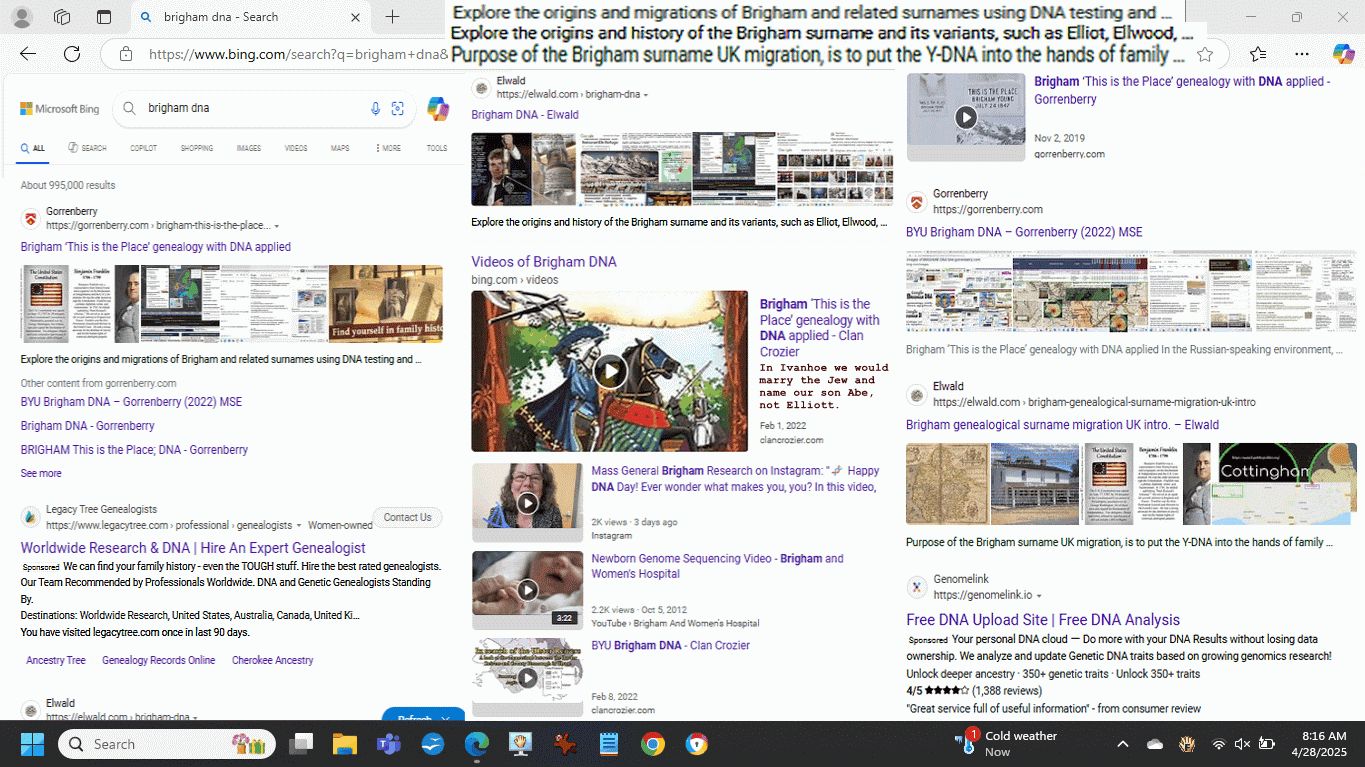1365x767 pixels.
Task: View site information via the lock icon
Action: pyautogui.click(x=125, y=54)
